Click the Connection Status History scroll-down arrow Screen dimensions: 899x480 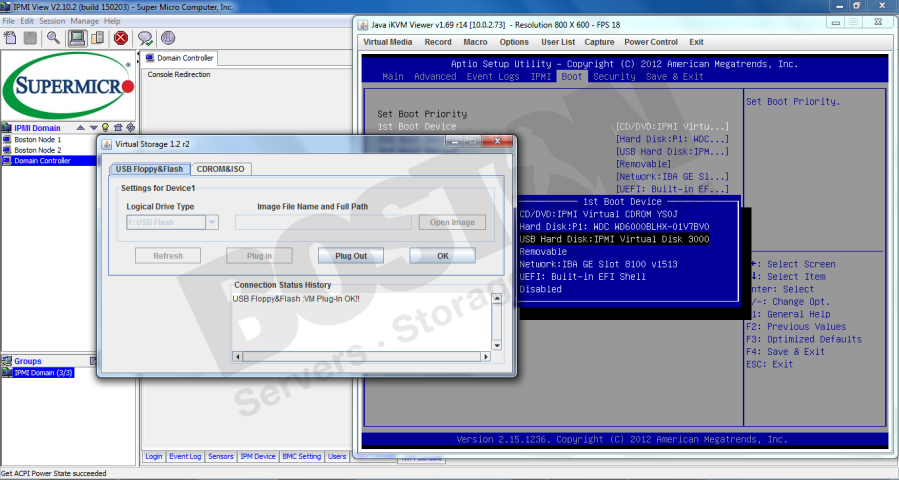[497, 345]
